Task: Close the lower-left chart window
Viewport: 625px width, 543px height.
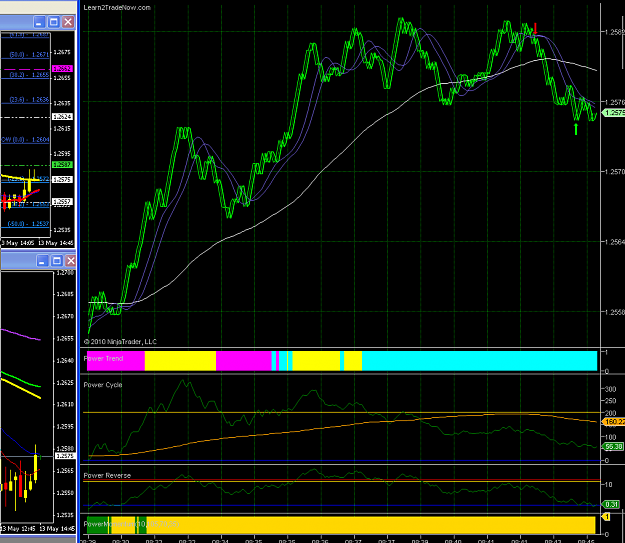Action: click(x=71, y=261)
